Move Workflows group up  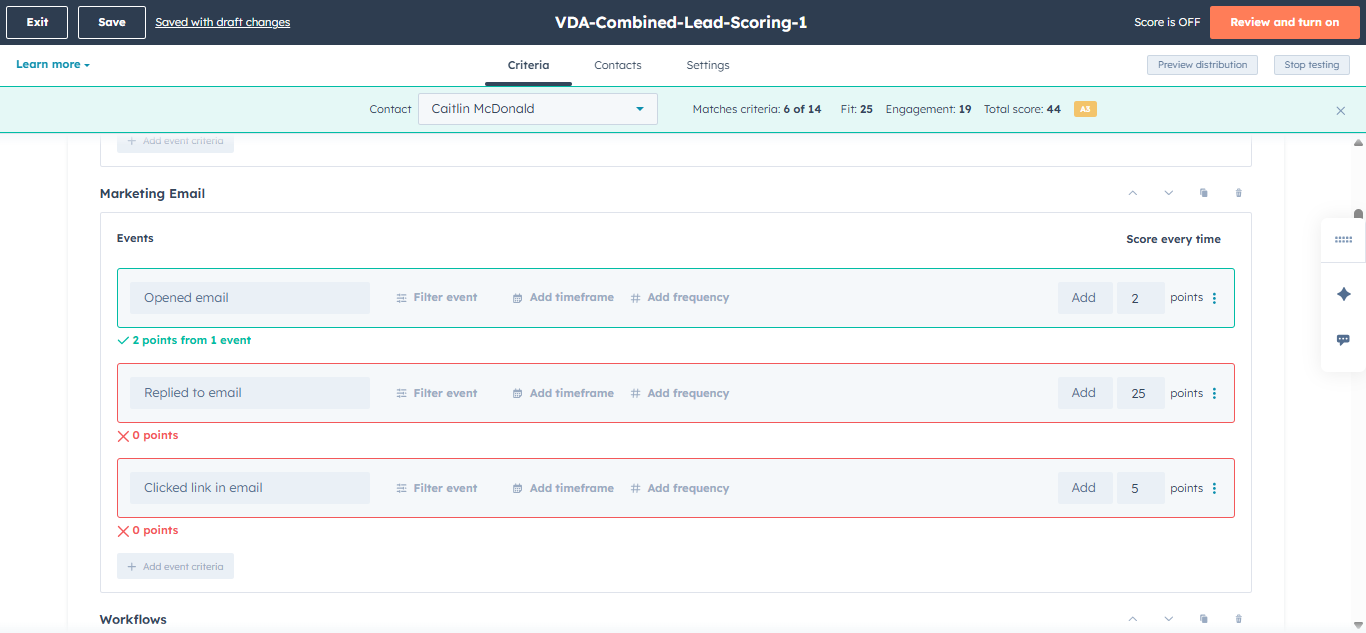[1133, 619]
